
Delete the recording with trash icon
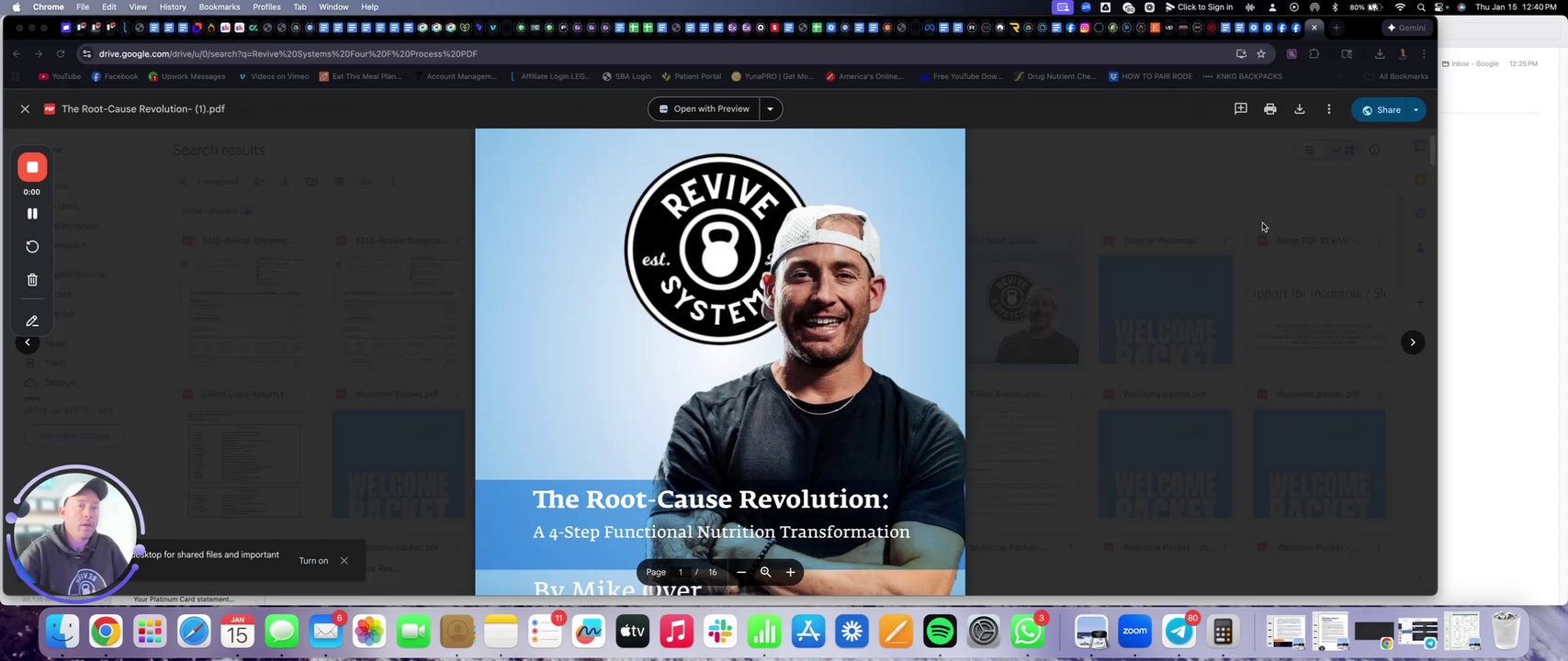pyautogui.click(x=32, y=280)
